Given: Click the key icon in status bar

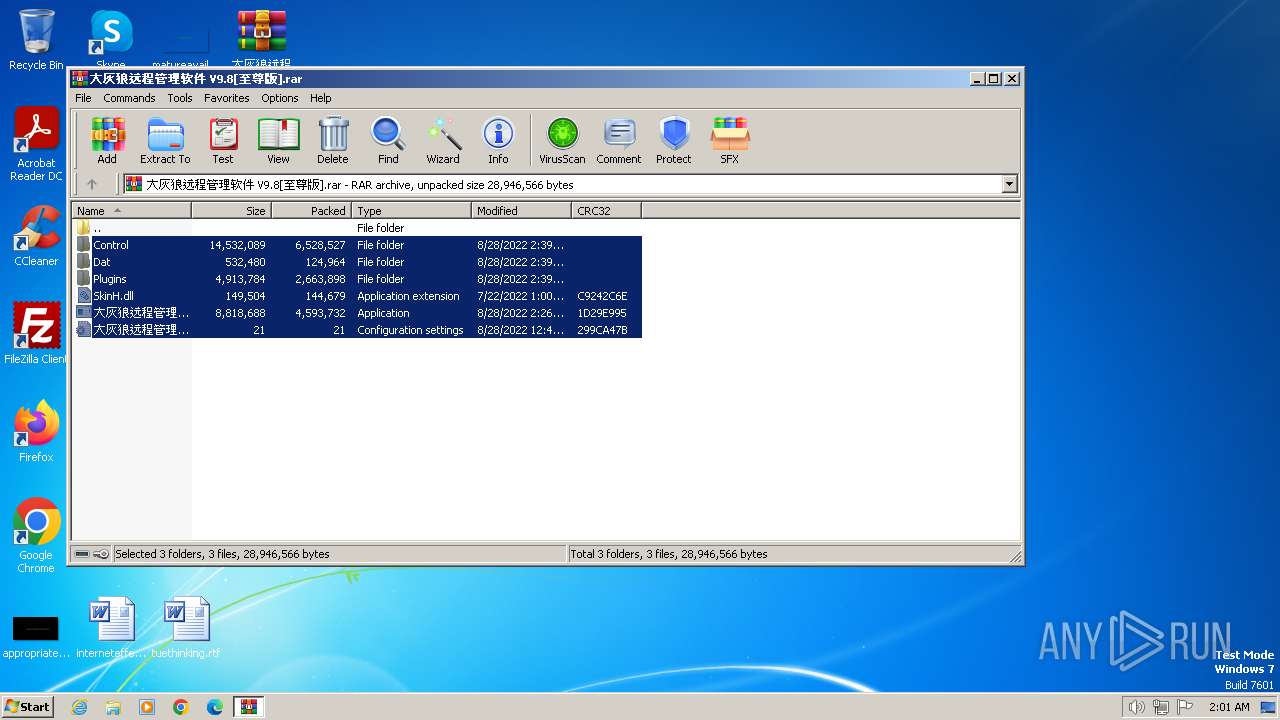Looking at the screenshot, I should click(x=101, y=554).
